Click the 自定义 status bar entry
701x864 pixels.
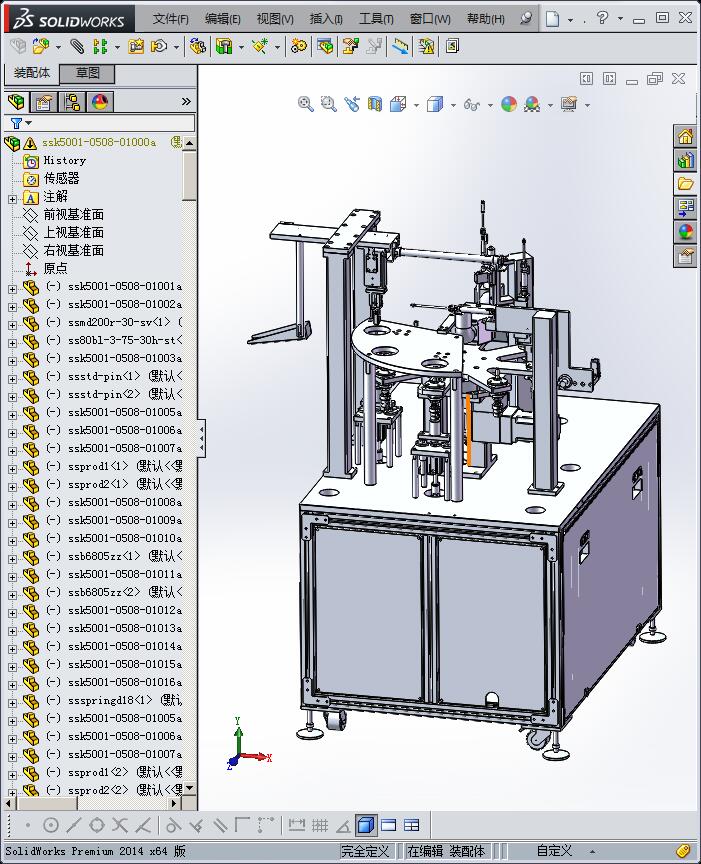[x=554, y=850]
